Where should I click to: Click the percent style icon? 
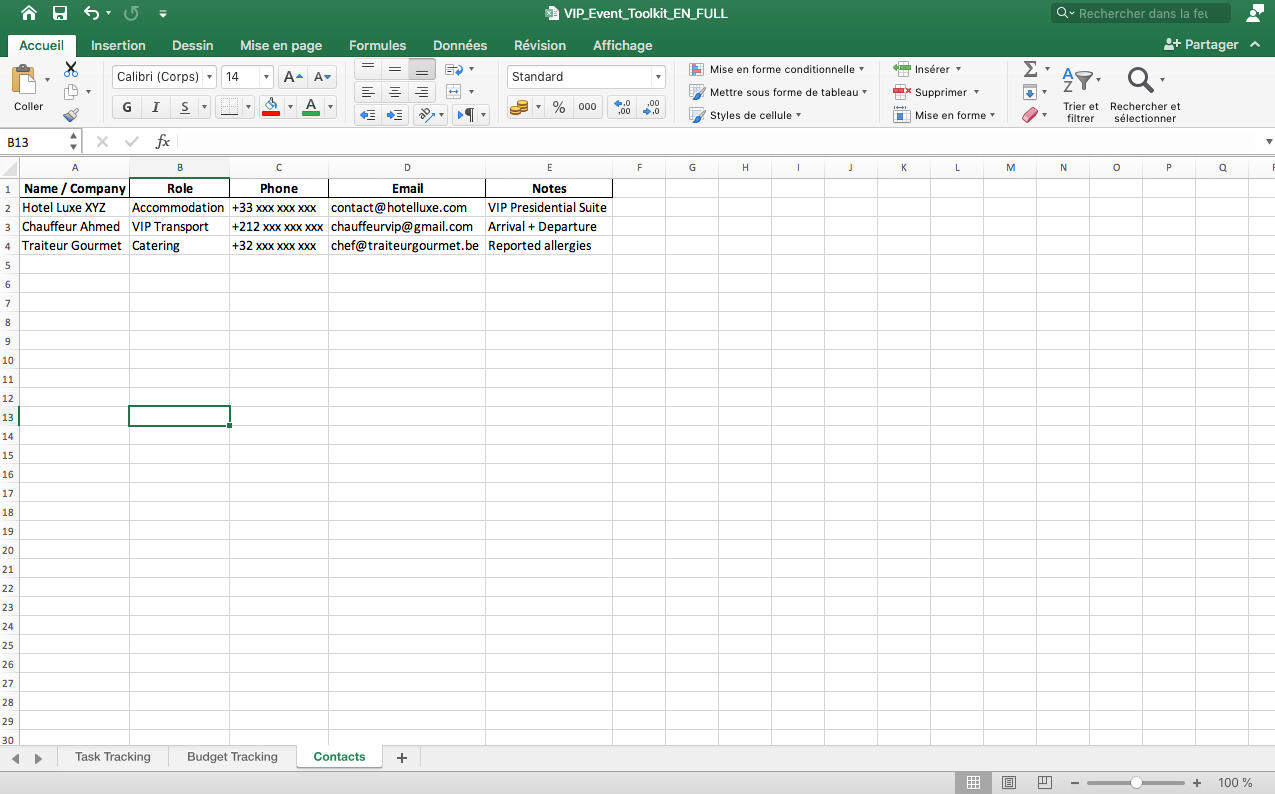point(559,107)
